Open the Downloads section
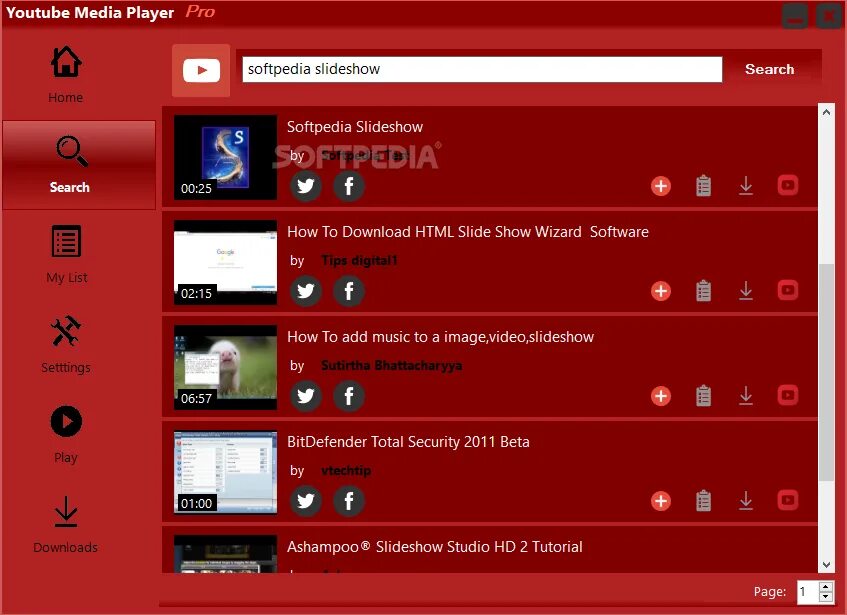Viewport: 847px width, 615px height. [66, 525]
